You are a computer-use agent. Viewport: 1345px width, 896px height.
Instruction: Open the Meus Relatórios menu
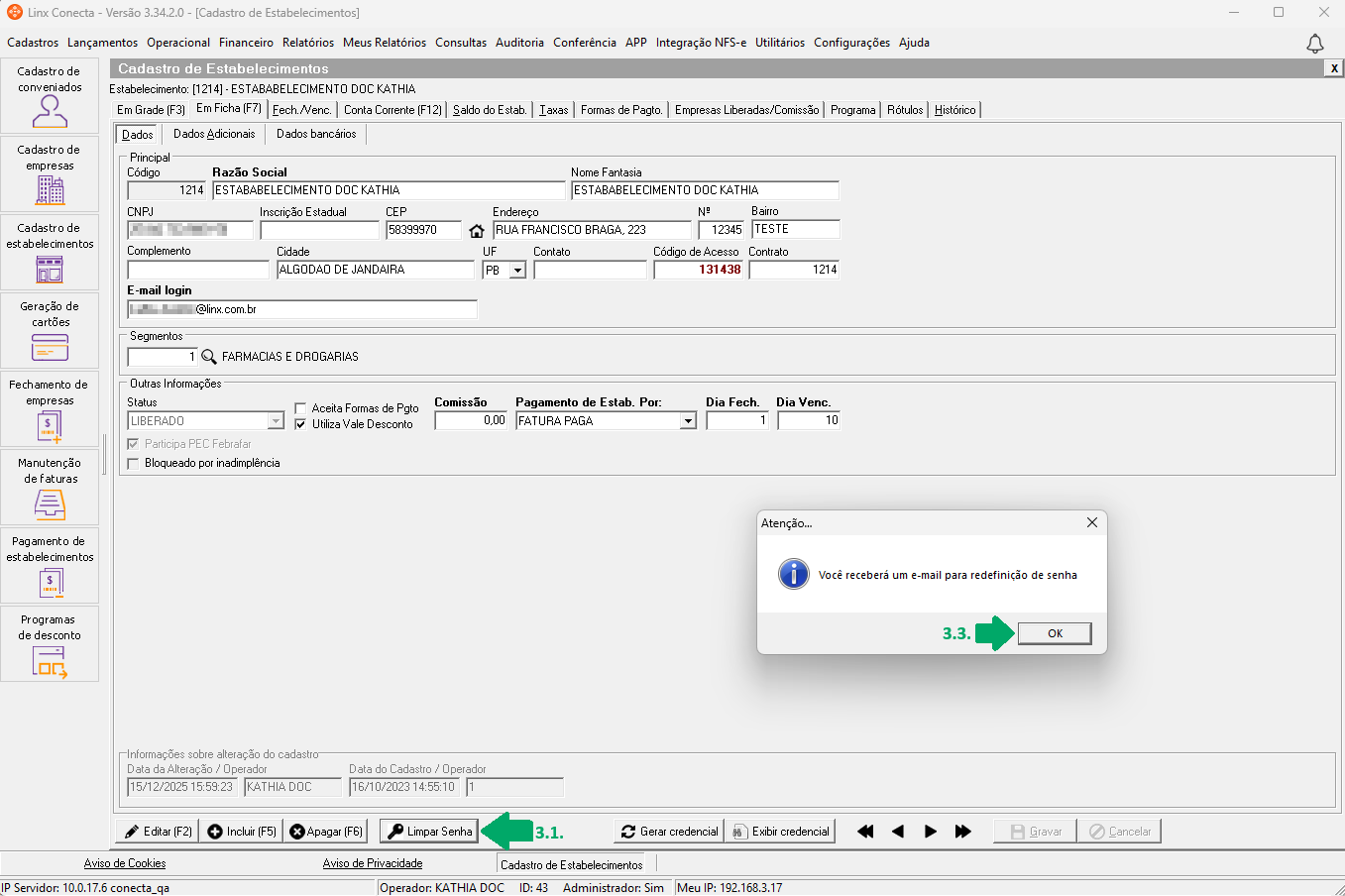385,43
